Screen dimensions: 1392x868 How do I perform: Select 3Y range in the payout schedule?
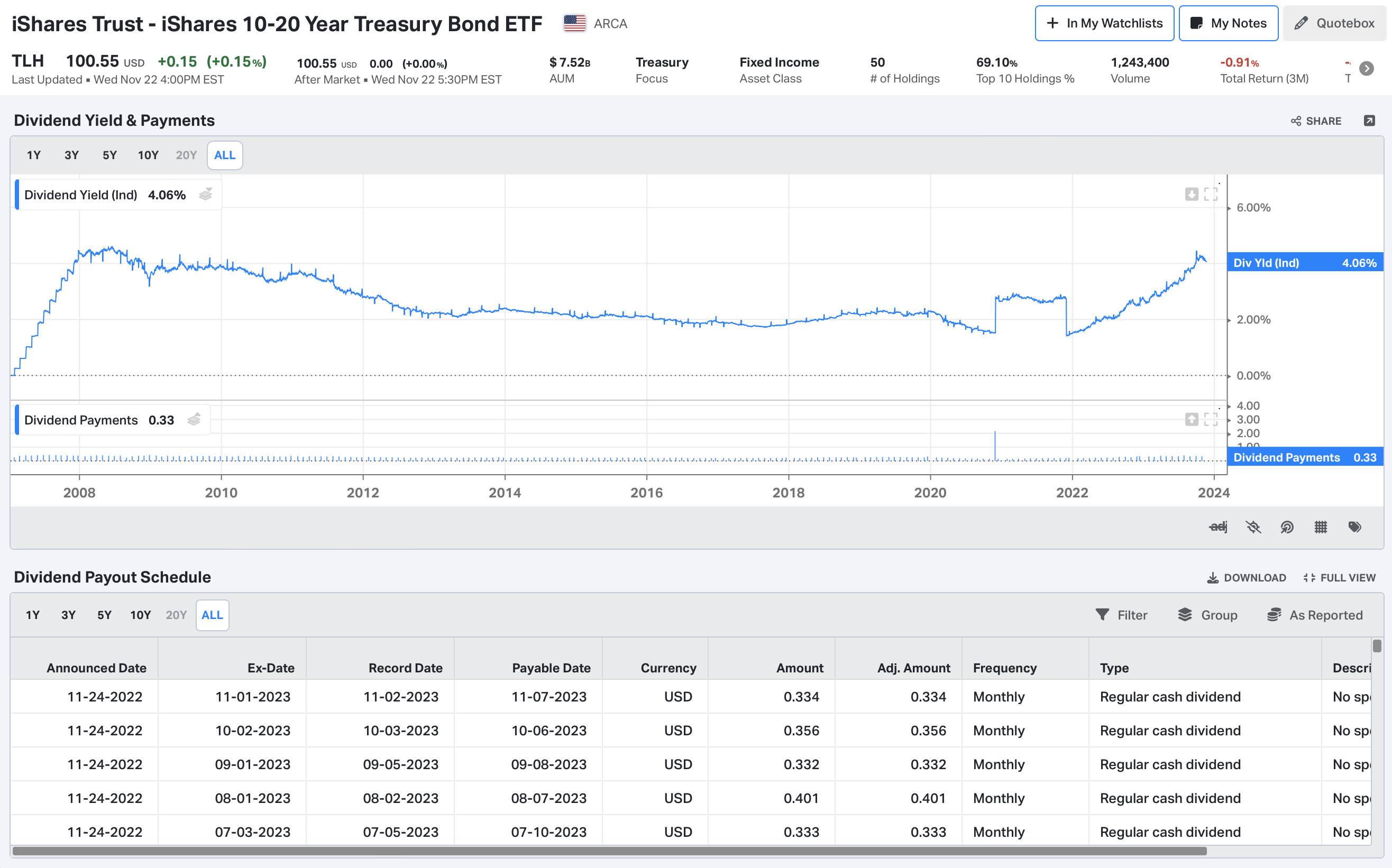point(68,615)
